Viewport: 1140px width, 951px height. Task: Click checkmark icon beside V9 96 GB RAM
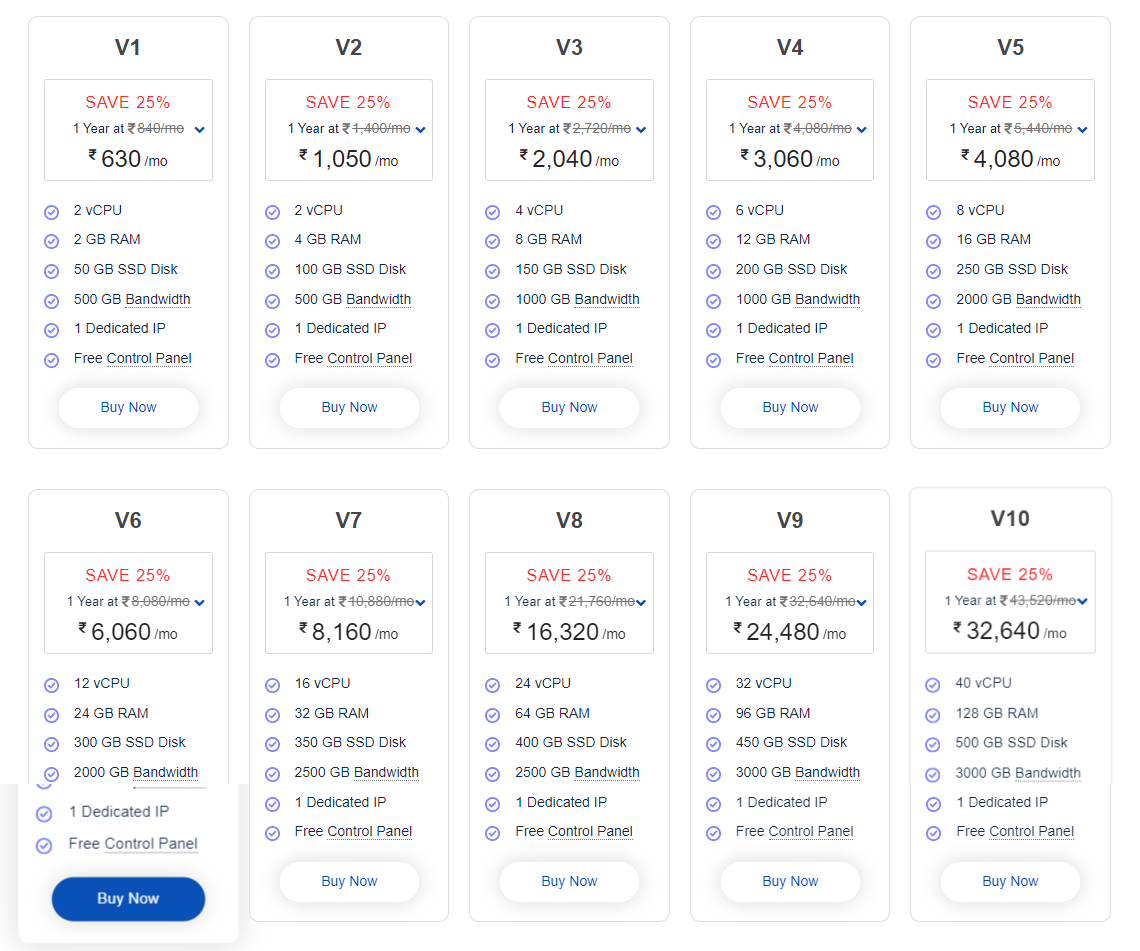pos(713,715)
